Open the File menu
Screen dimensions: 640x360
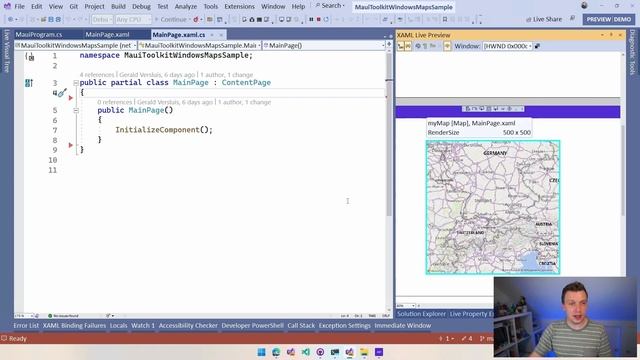[19, 7]
